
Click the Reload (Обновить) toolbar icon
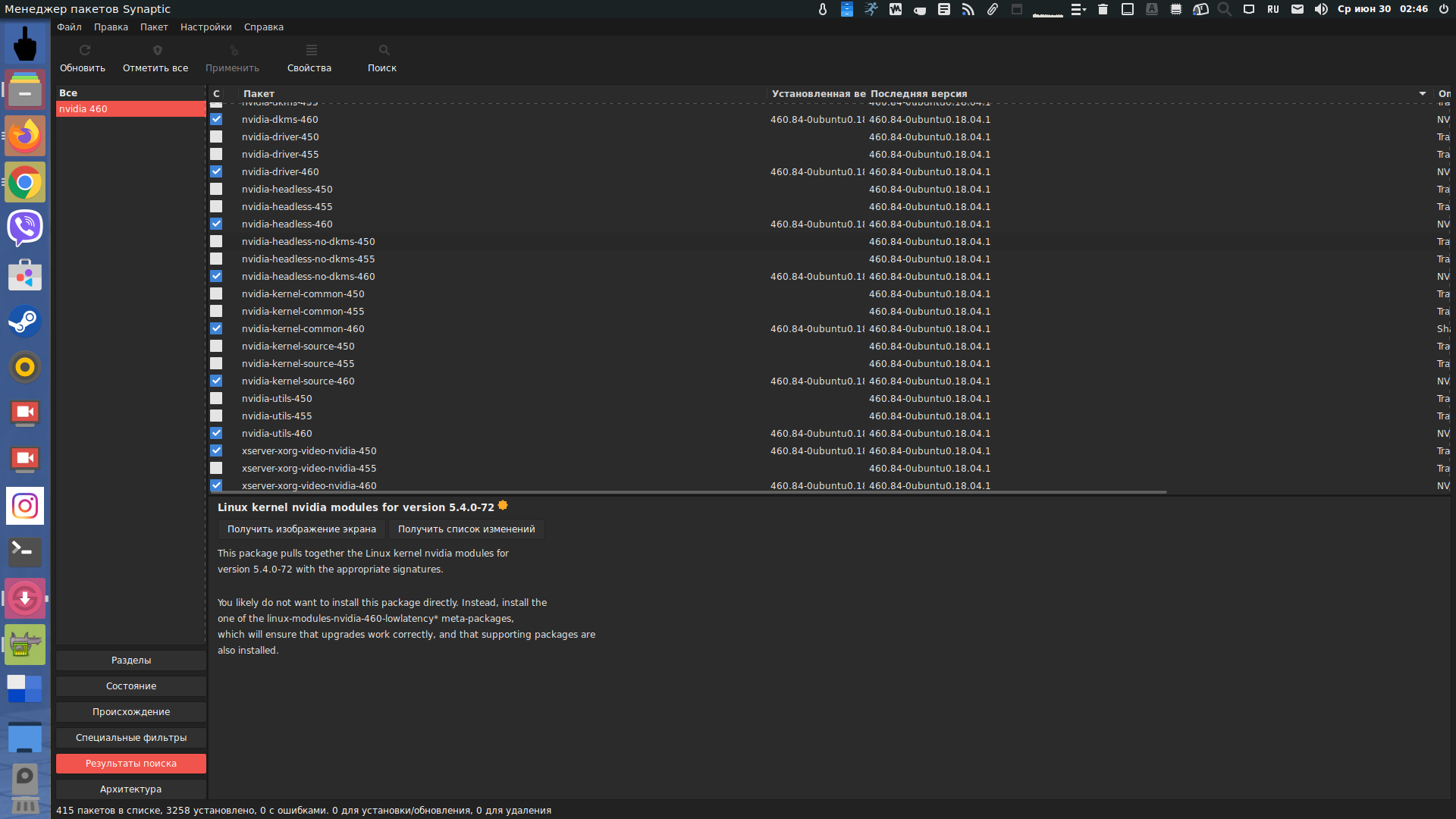pos(84,50)
